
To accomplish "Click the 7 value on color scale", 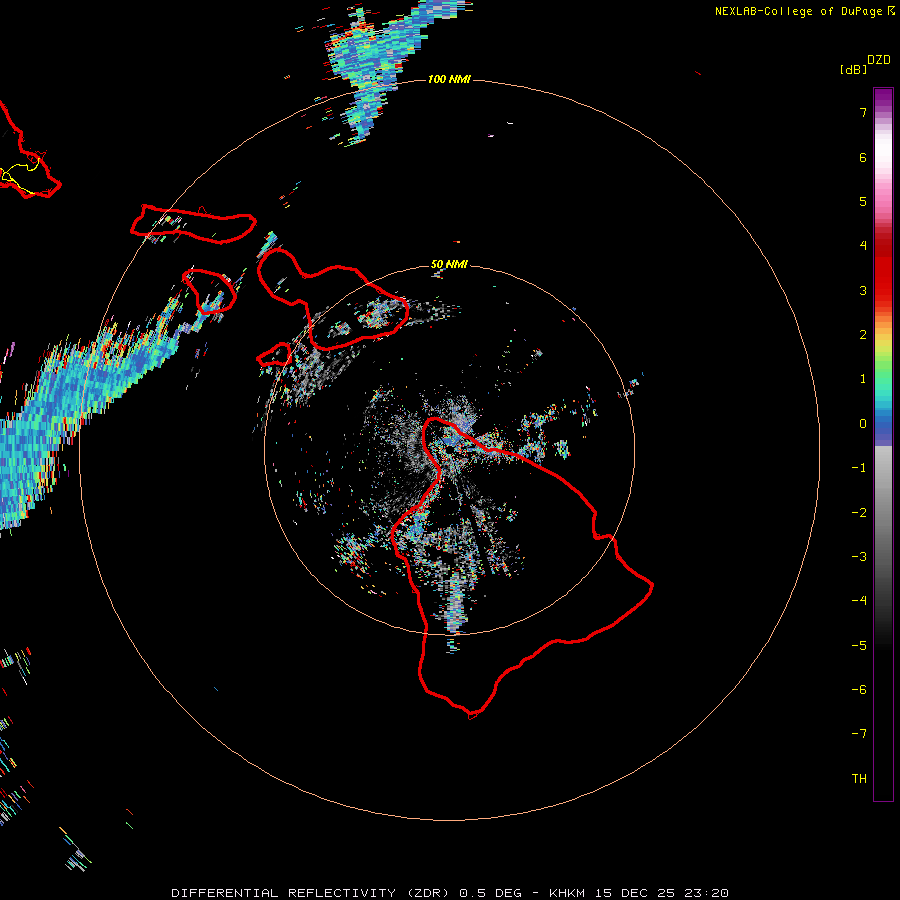I will [863, 112].
